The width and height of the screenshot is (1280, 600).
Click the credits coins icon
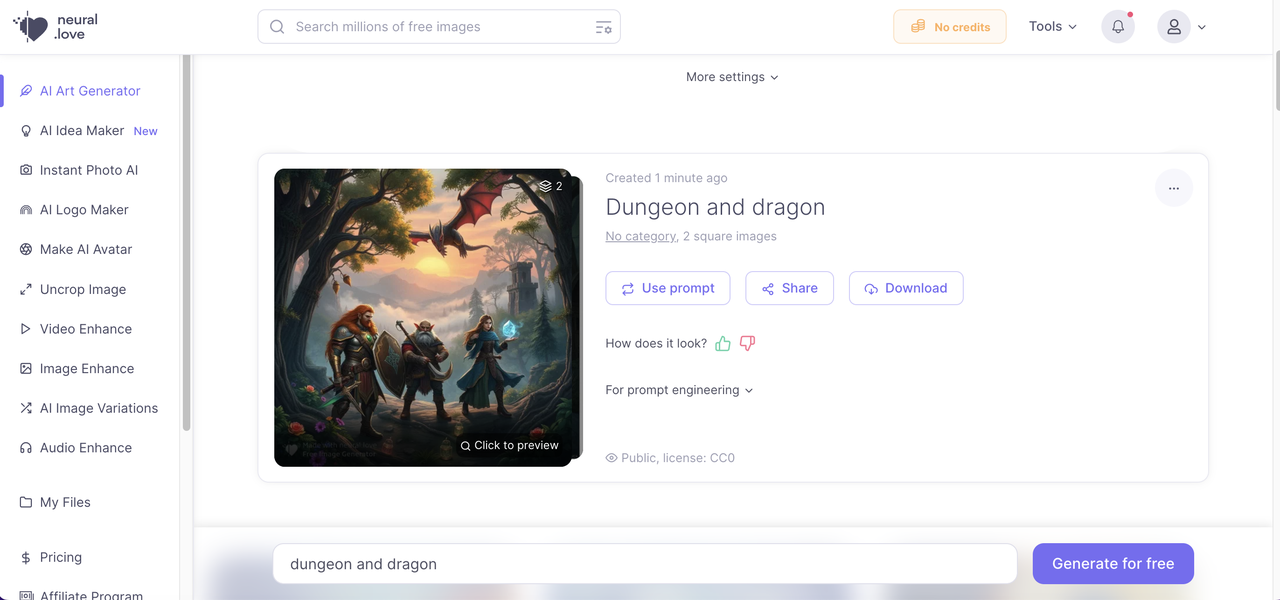[x=918, y=27]
